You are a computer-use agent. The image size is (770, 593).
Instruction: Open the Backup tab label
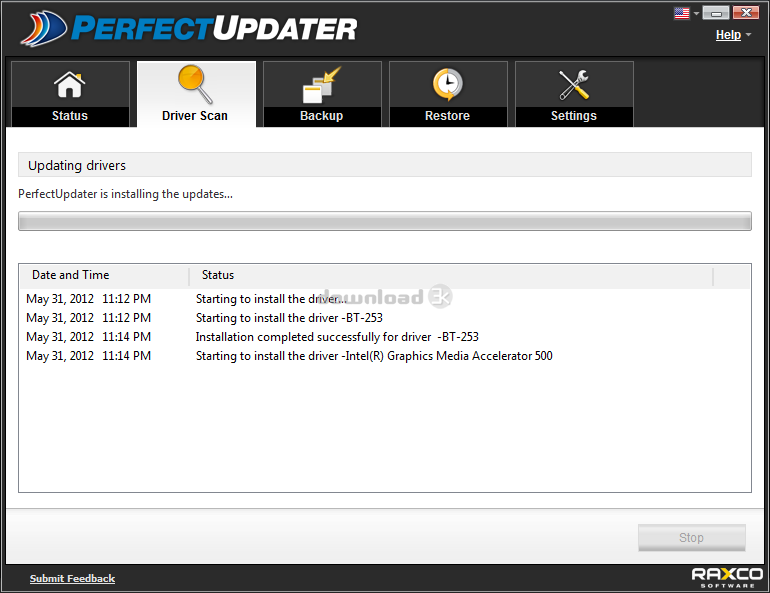pos(322,116)
